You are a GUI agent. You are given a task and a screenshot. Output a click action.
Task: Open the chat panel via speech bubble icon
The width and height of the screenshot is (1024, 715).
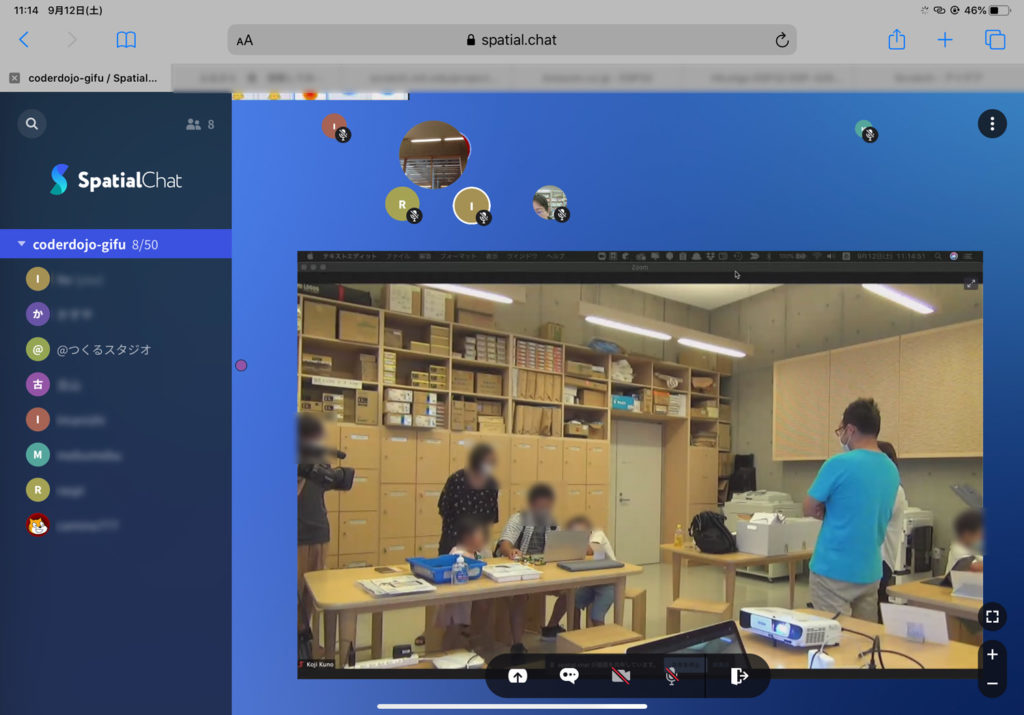tap(568, 676)
